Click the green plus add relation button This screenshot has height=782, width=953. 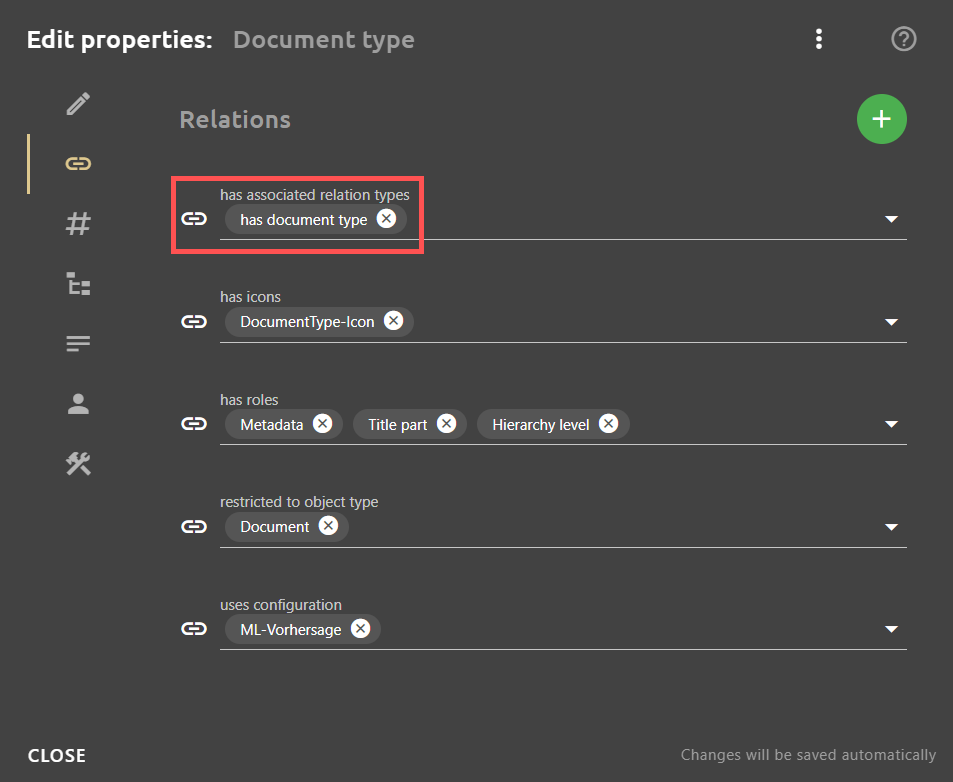tap(881, 119)
